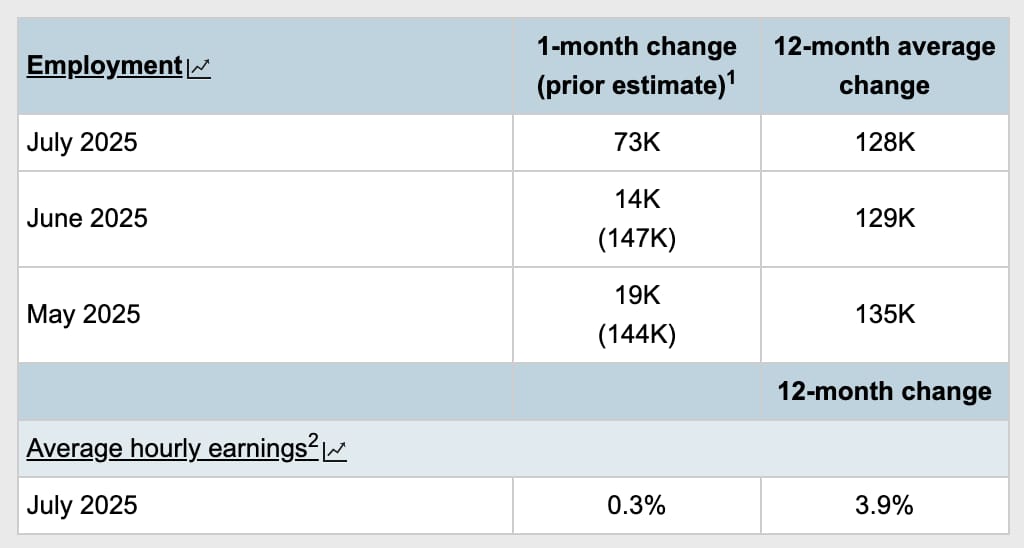Open the Employment link in table header
Image resolution: width=1024 pixels, height=548 pixels.
click(104, 66)
